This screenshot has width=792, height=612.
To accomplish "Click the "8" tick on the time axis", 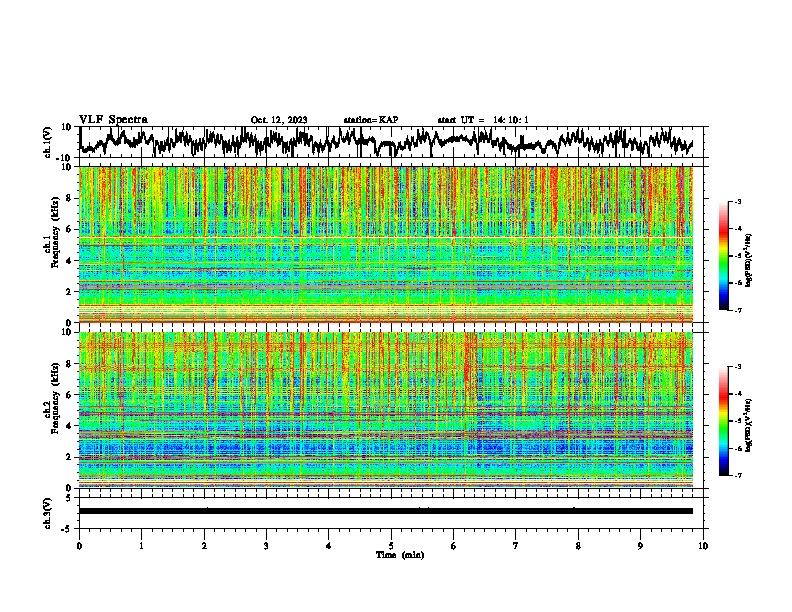I will coord(578,546).
